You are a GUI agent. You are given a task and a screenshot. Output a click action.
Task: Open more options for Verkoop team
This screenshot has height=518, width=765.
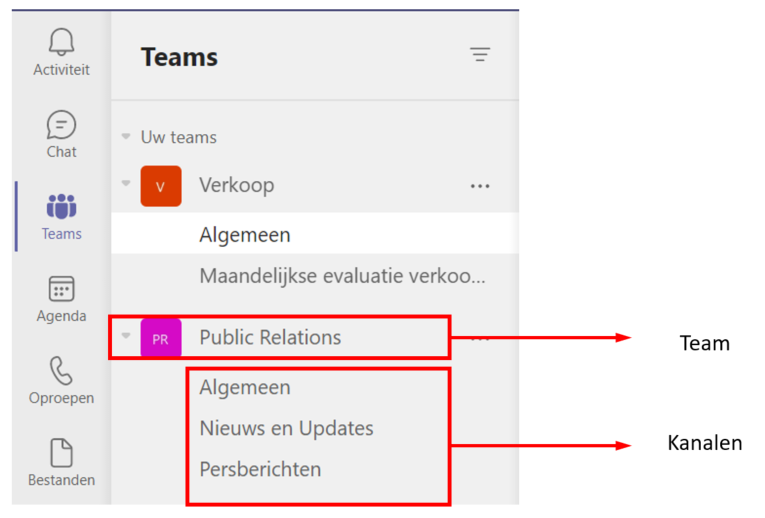(480, 186)
